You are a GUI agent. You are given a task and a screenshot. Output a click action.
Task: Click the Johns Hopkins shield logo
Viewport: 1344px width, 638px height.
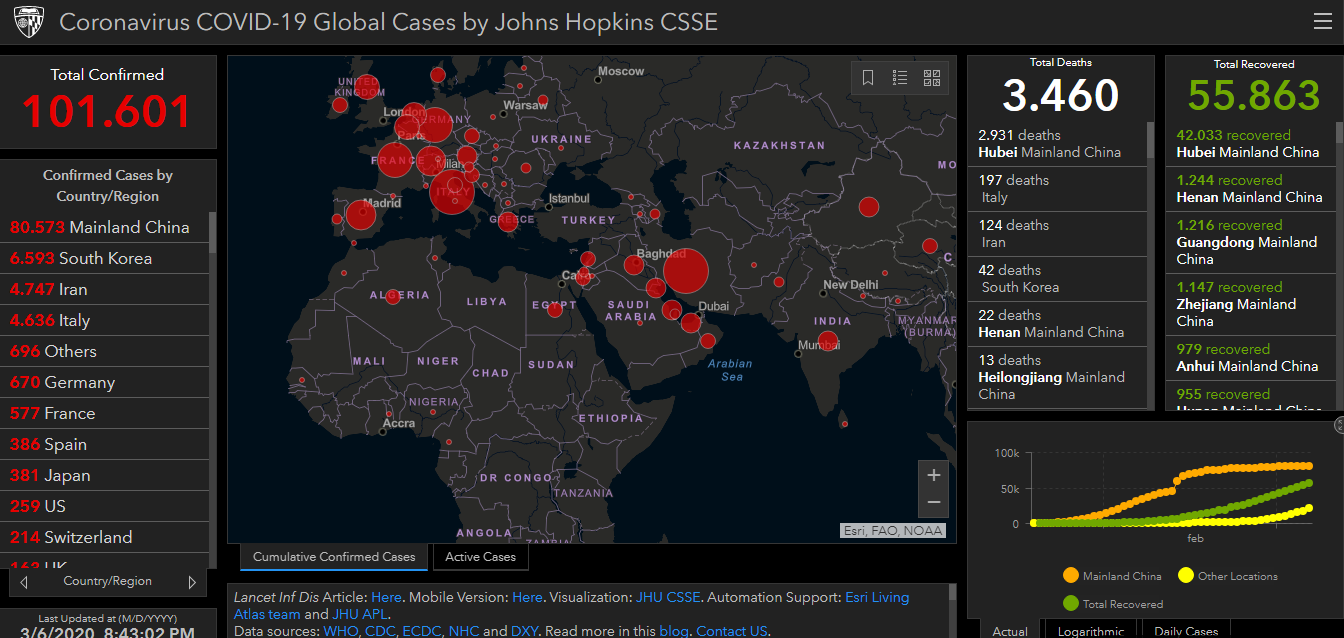(x=29, y=22)
